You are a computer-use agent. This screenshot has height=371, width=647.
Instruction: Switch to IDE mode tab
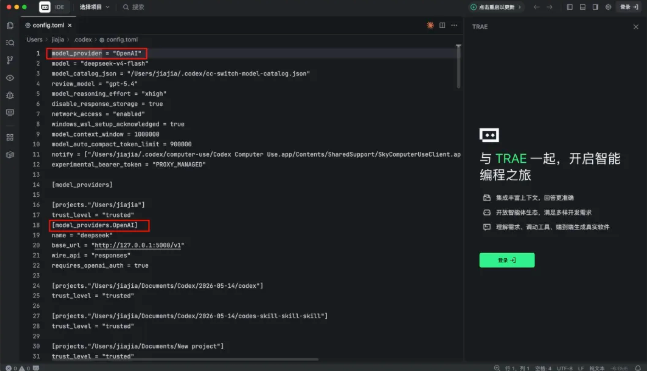coord(59,7)
